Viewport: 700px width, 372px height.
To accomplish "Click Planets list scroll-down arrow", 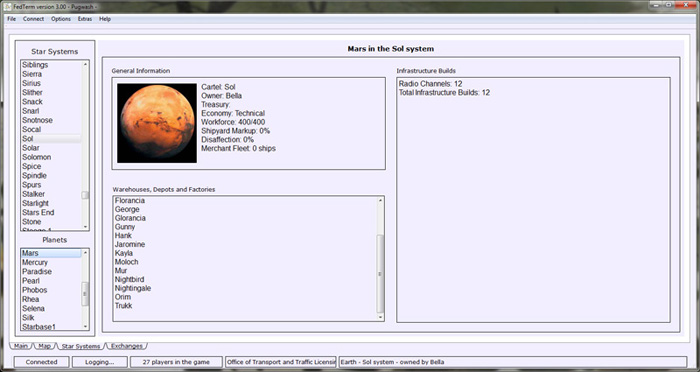I will 85,326.
